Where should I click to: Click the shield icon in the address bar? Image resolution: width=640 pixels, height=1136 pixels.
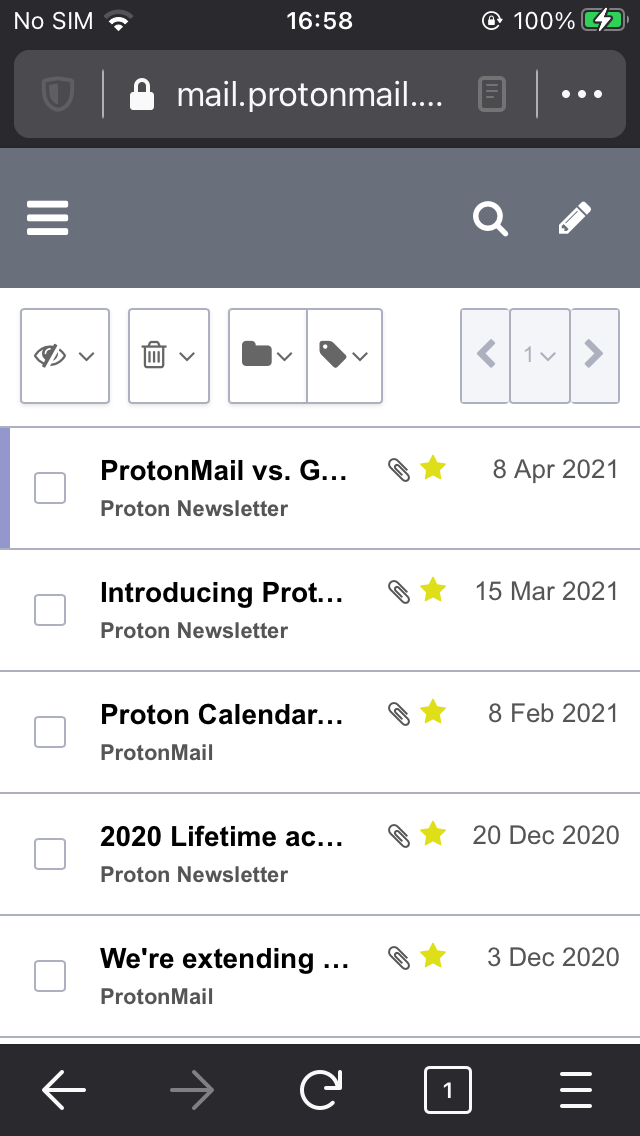tap(57, 94)
